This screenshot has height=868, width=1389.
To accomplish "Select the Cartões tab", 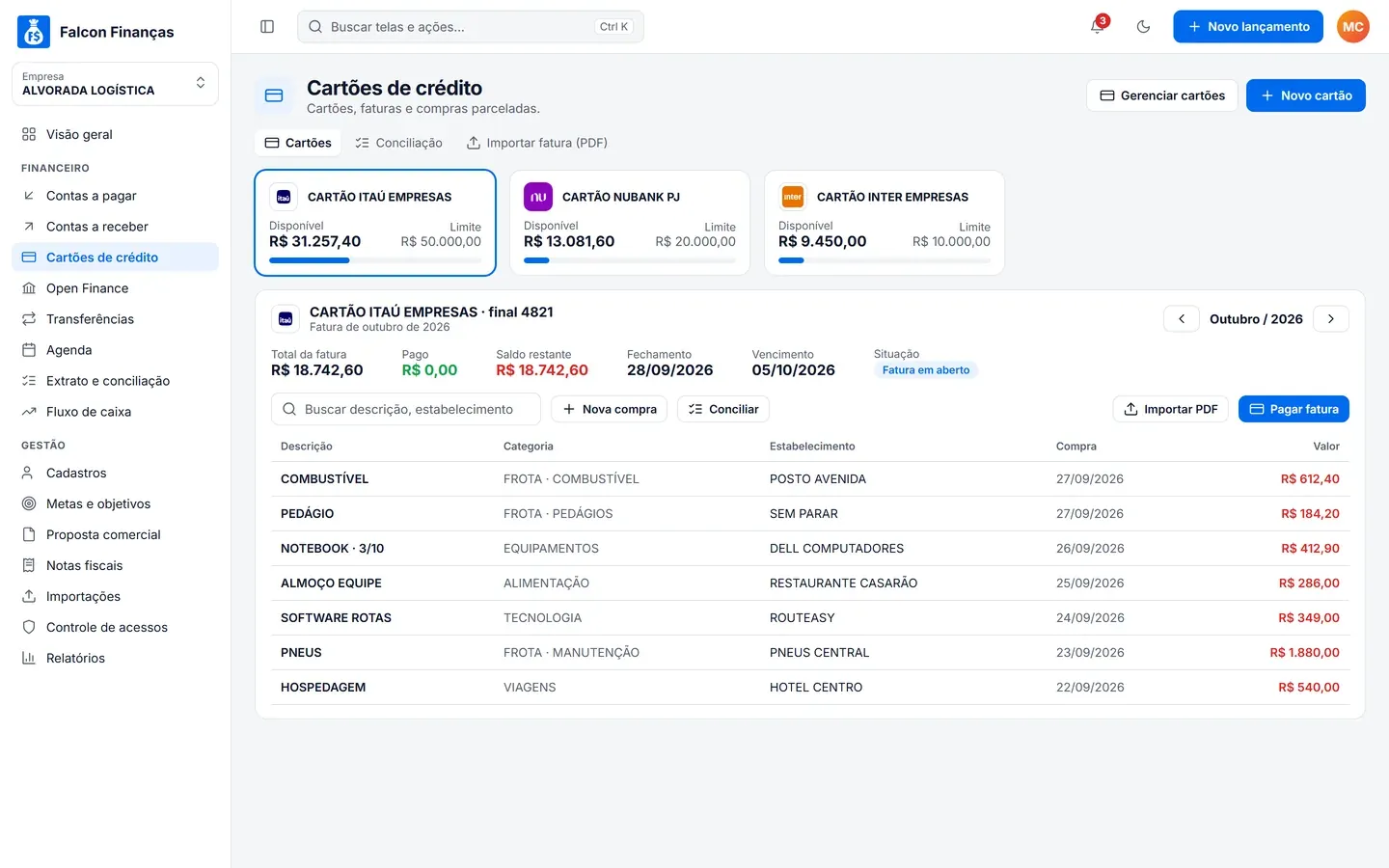I will (x=298, y=143).
